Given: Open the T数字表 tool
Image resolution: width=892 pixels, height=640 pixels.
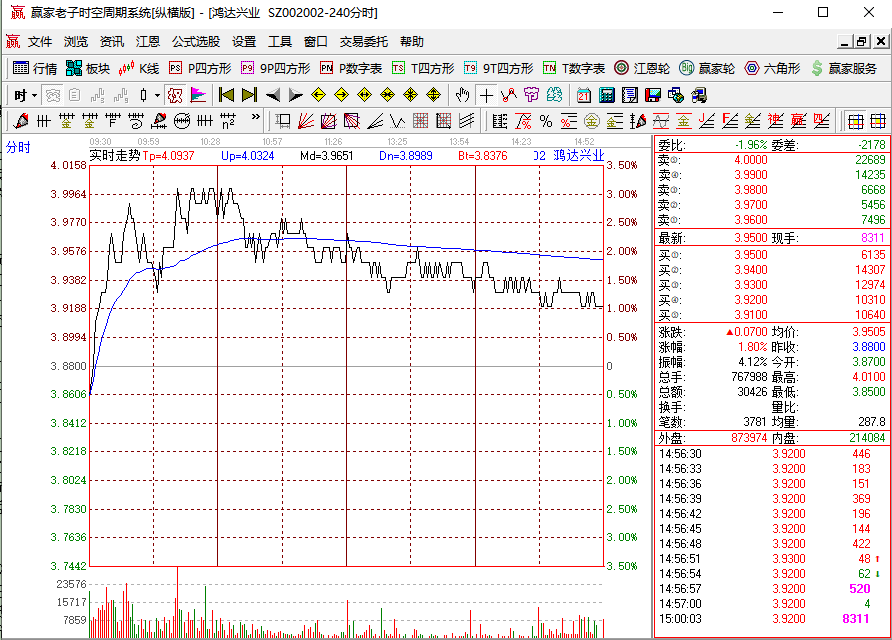Looking at the screenshot, I should pyautogui.click(x=573, y=68).
